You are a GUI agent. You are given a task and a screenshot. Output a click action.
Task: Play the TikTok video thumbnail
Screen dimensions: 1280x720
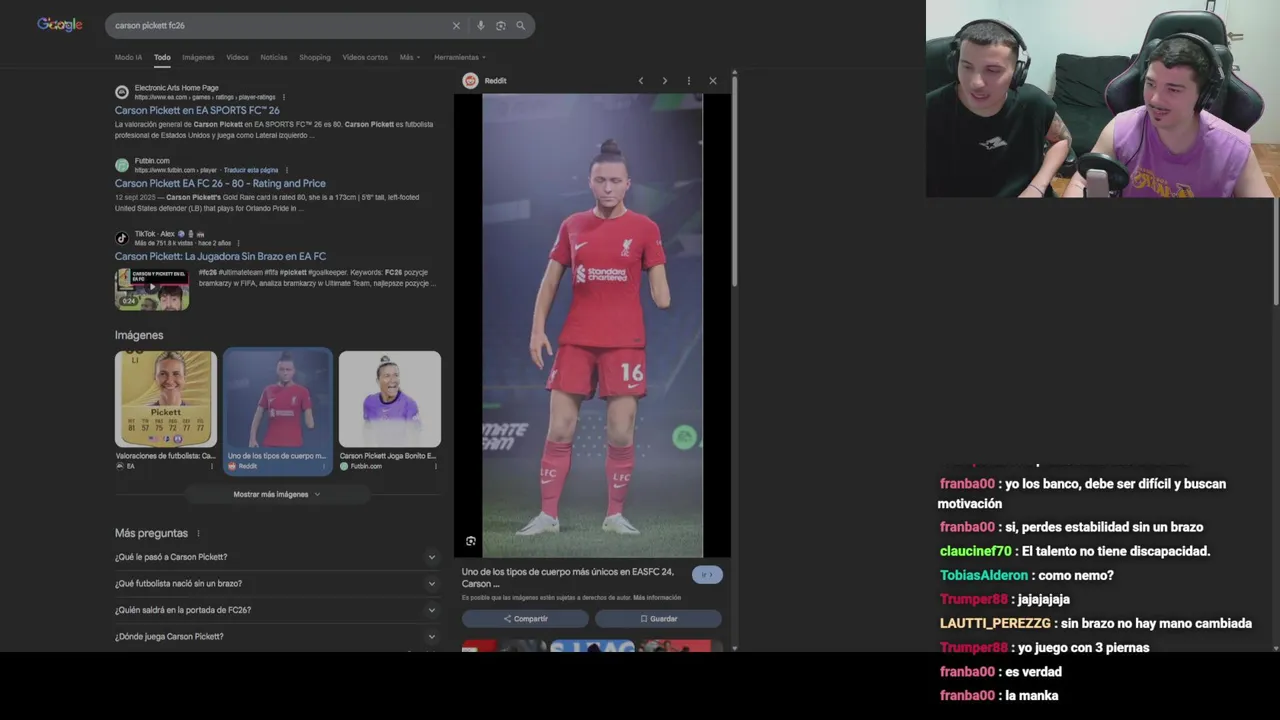click(152, 289)
